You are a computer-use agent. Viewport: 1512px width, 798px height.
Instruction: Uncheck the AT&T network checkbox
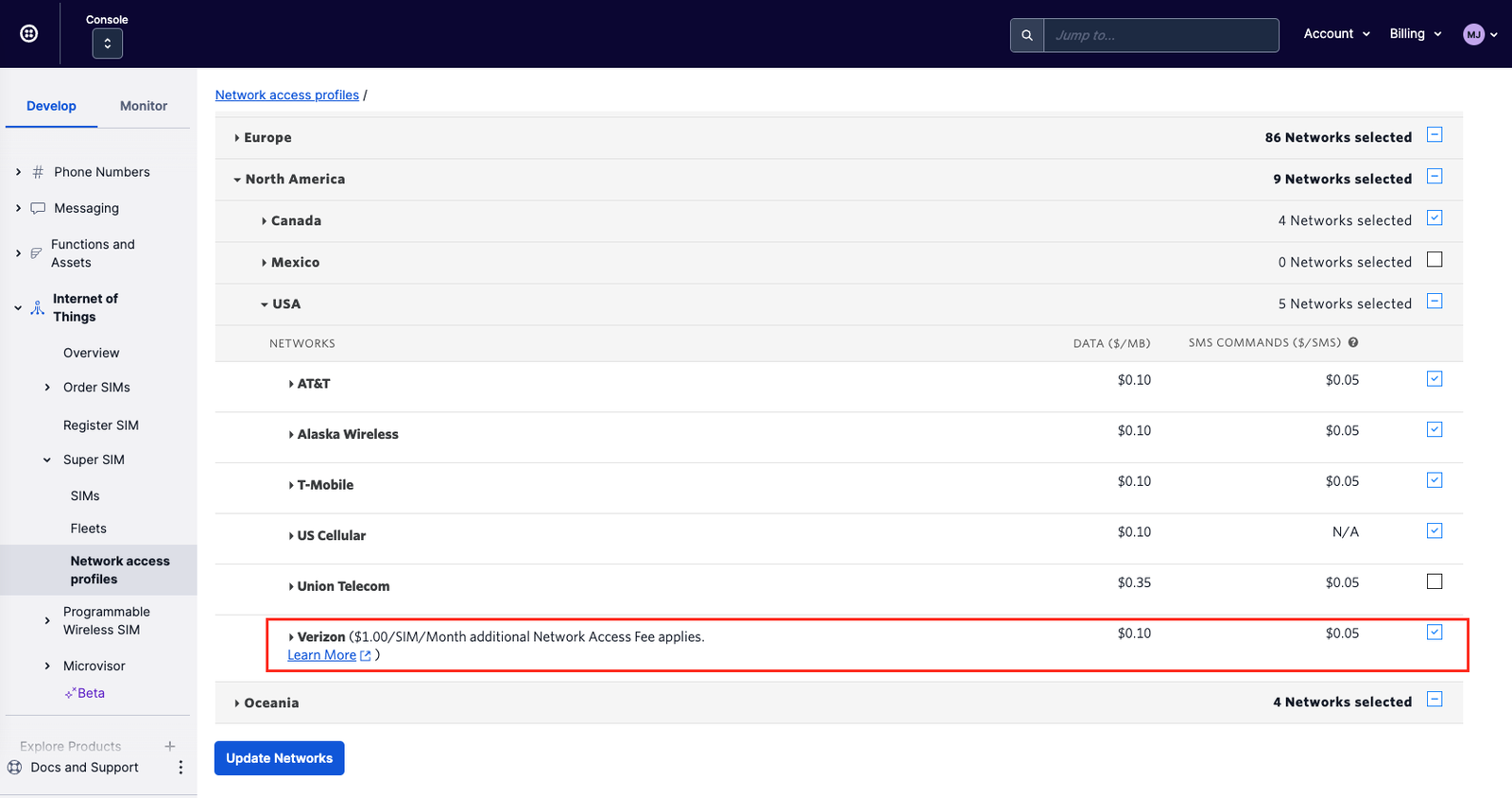pos(1435,379)
